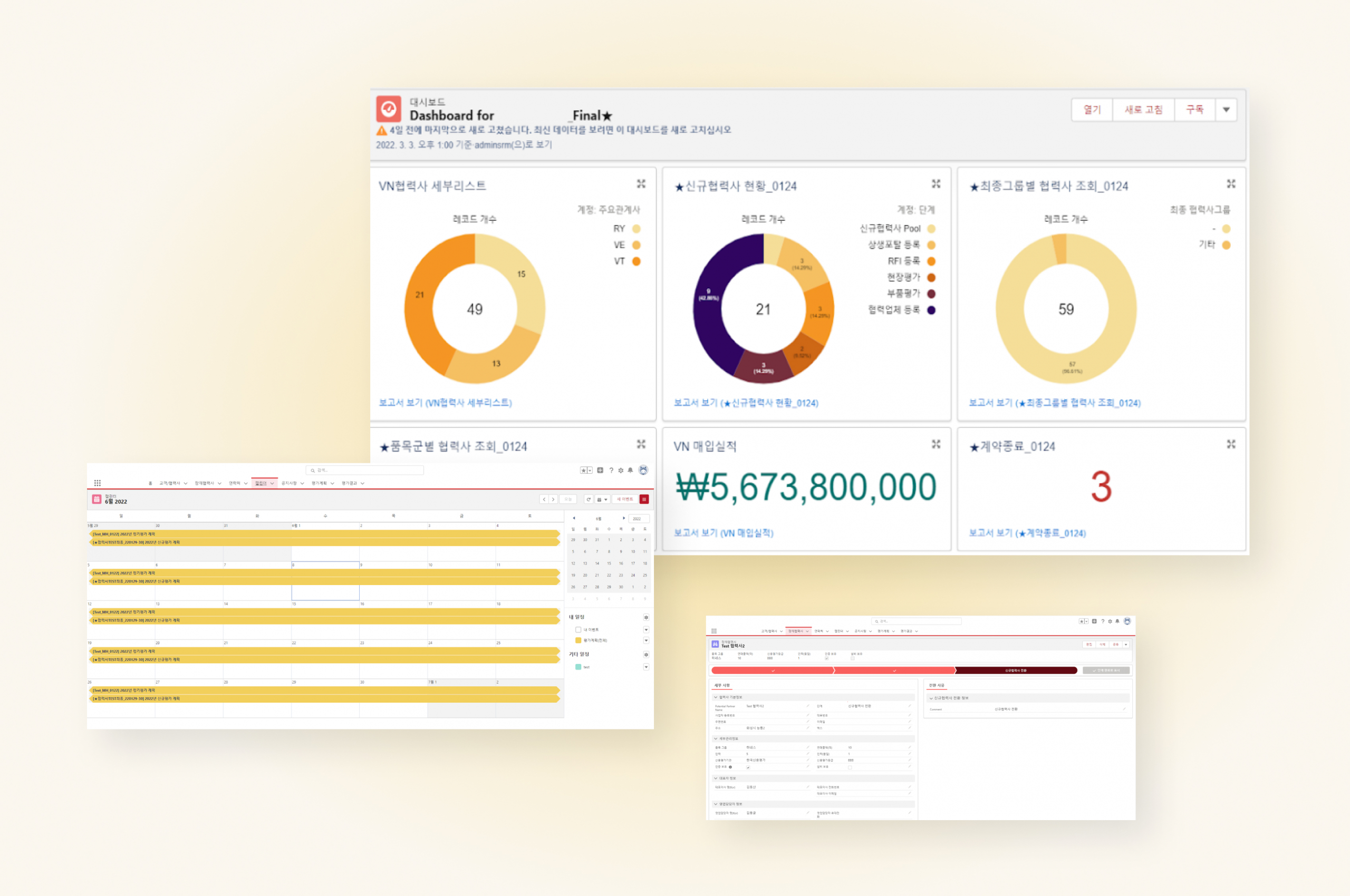Click the 신규협력사 전환 path stage
Image resolution: width=1350 pixels, height=896 pixels.
point(1016,670)
